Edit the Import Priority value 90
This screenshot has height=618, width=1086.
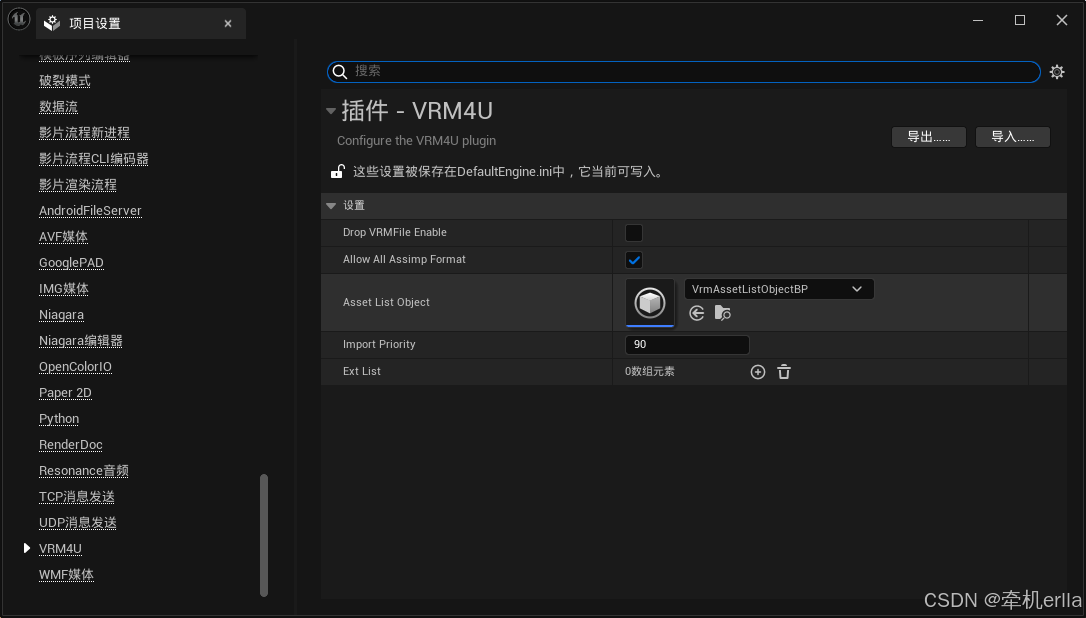click(x=687, y=344)
